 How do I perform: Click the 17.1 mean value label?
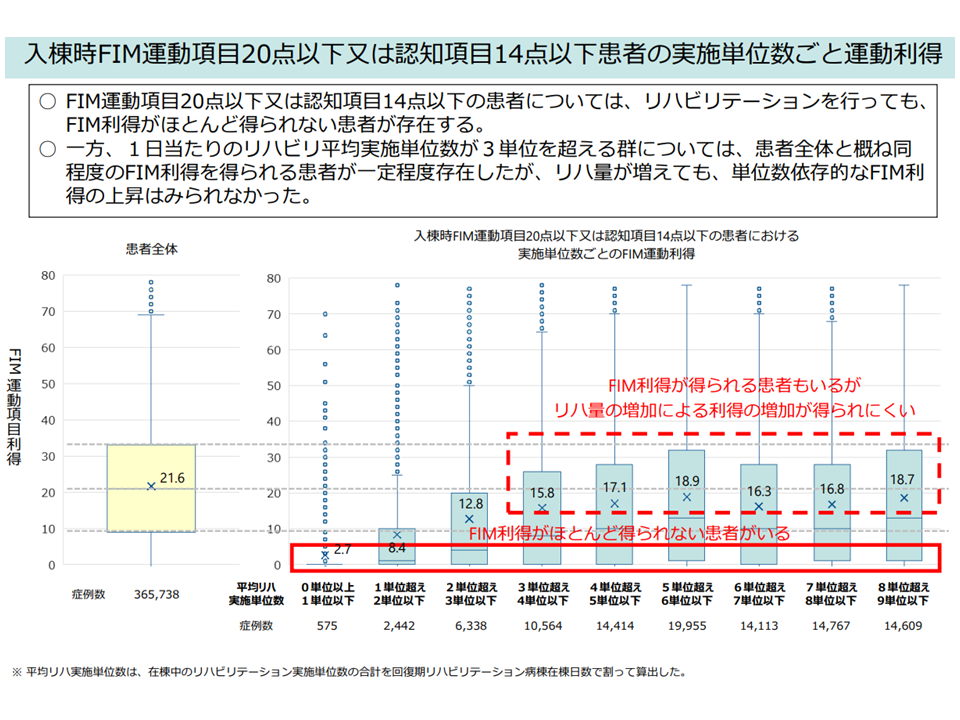pos(616,487)
